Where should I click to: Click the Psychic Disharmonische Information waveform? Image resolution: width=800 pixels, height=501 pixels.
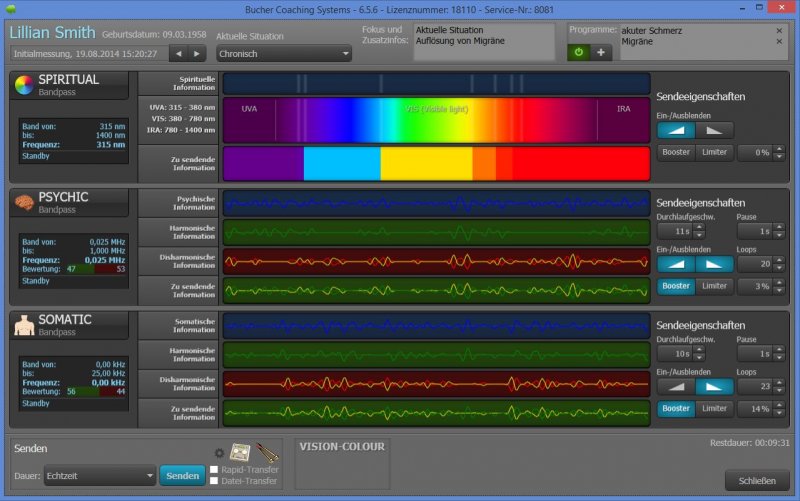(436, 262)
